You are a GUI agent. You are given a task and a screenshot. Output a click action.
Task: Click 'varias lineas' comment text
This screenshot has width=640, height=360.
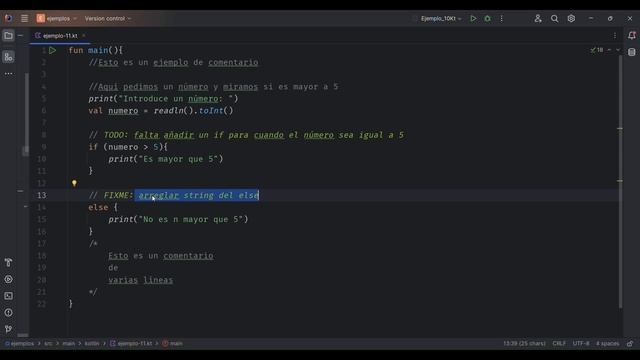coord(140,280)
